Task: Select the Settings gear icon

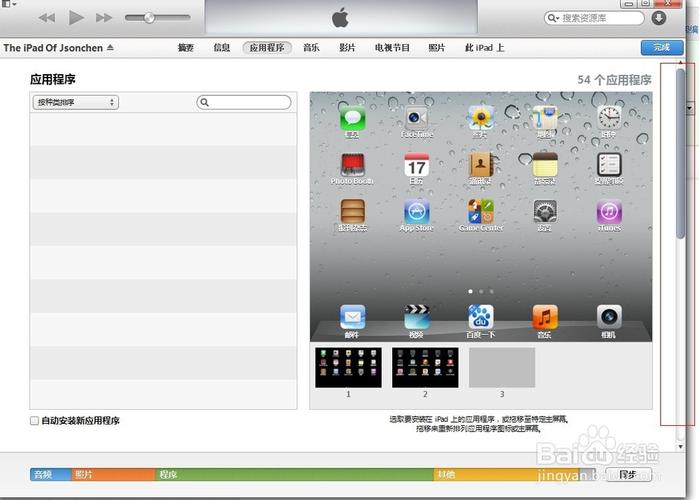Action: 545,211
